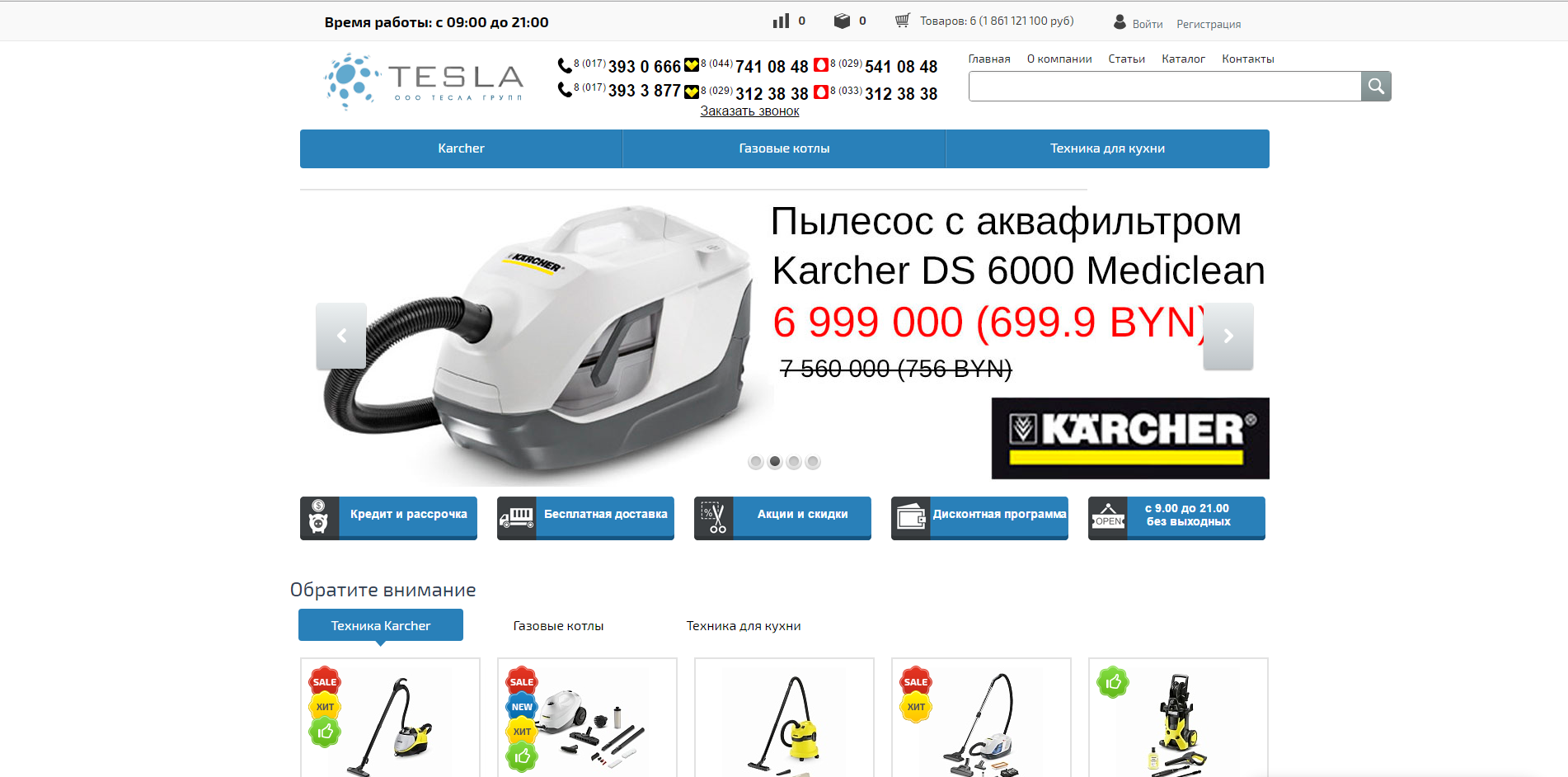Click the user profile icon near Войти

pos(1120,22)
